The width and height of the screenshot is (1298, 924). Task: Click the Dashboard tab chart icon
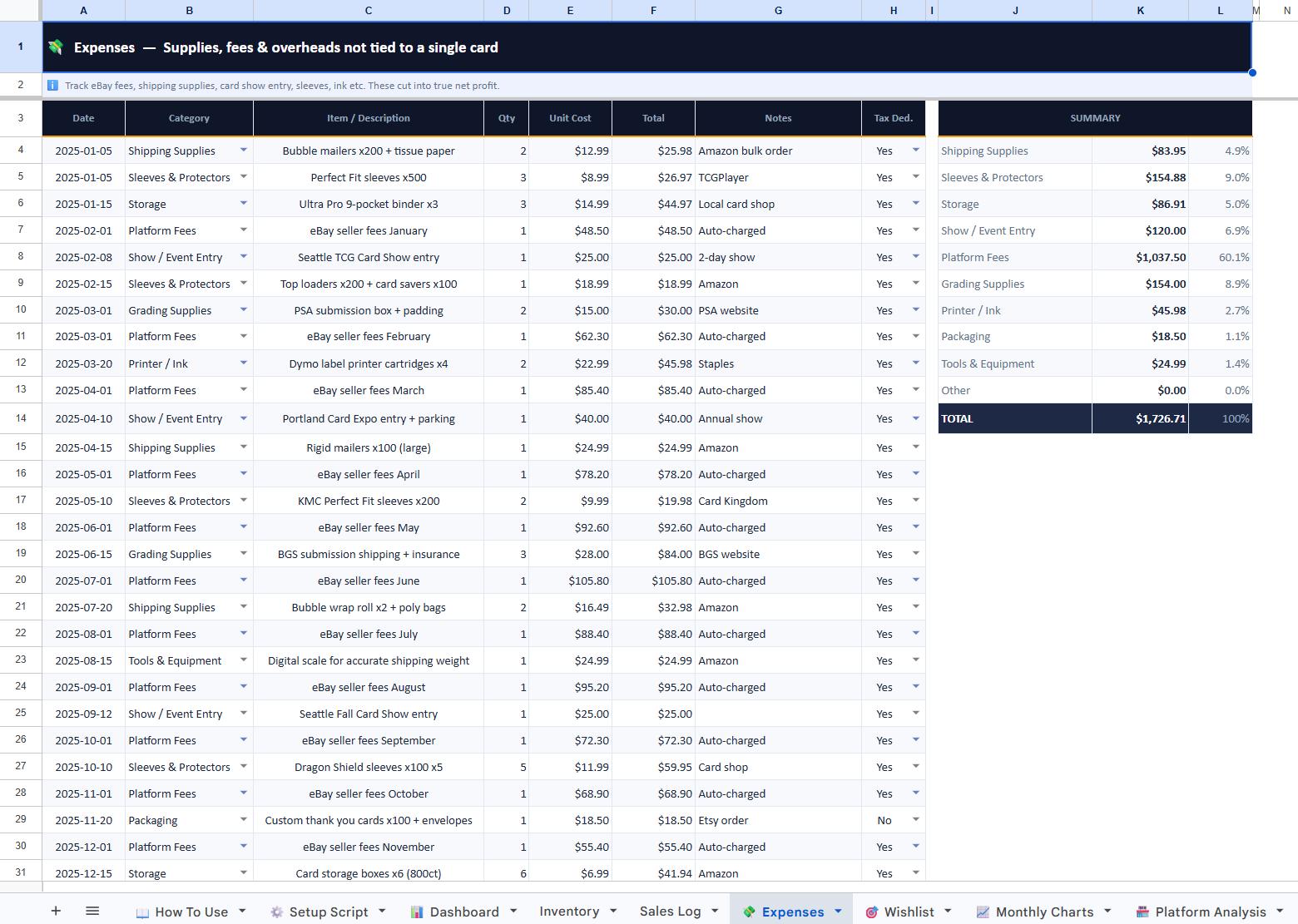tap(417, 912)
